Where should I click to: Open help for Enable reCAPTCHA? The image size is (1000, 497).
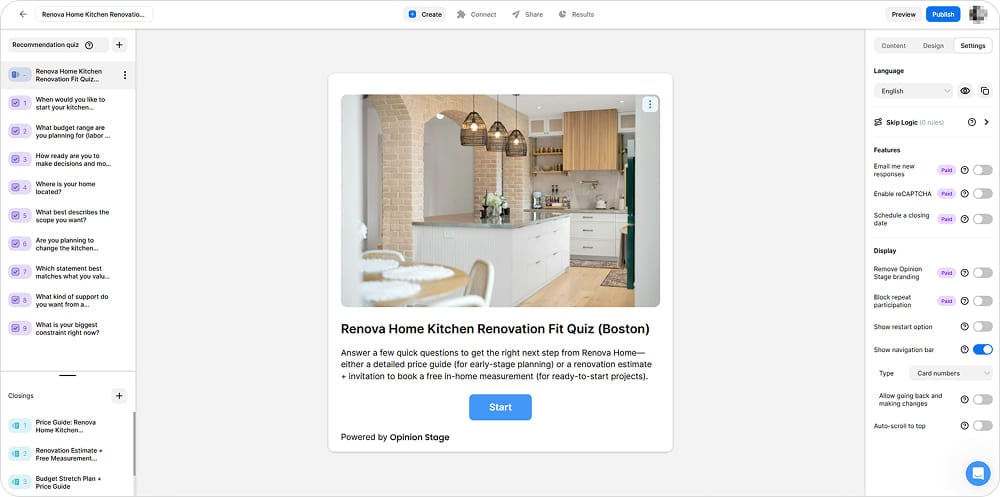tap(964, 193)
